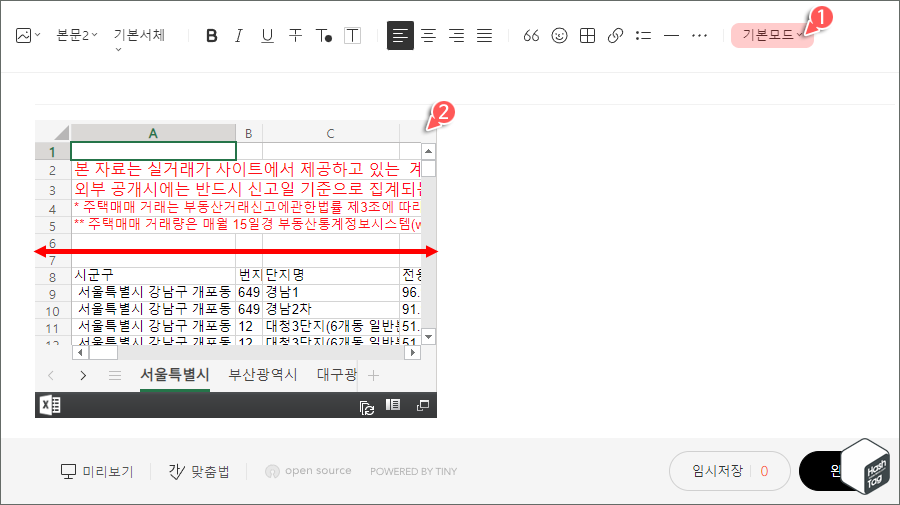Screen dimensions: 900x505
Task: Click the red notice text in row 3
Action: tap(248, 189)
